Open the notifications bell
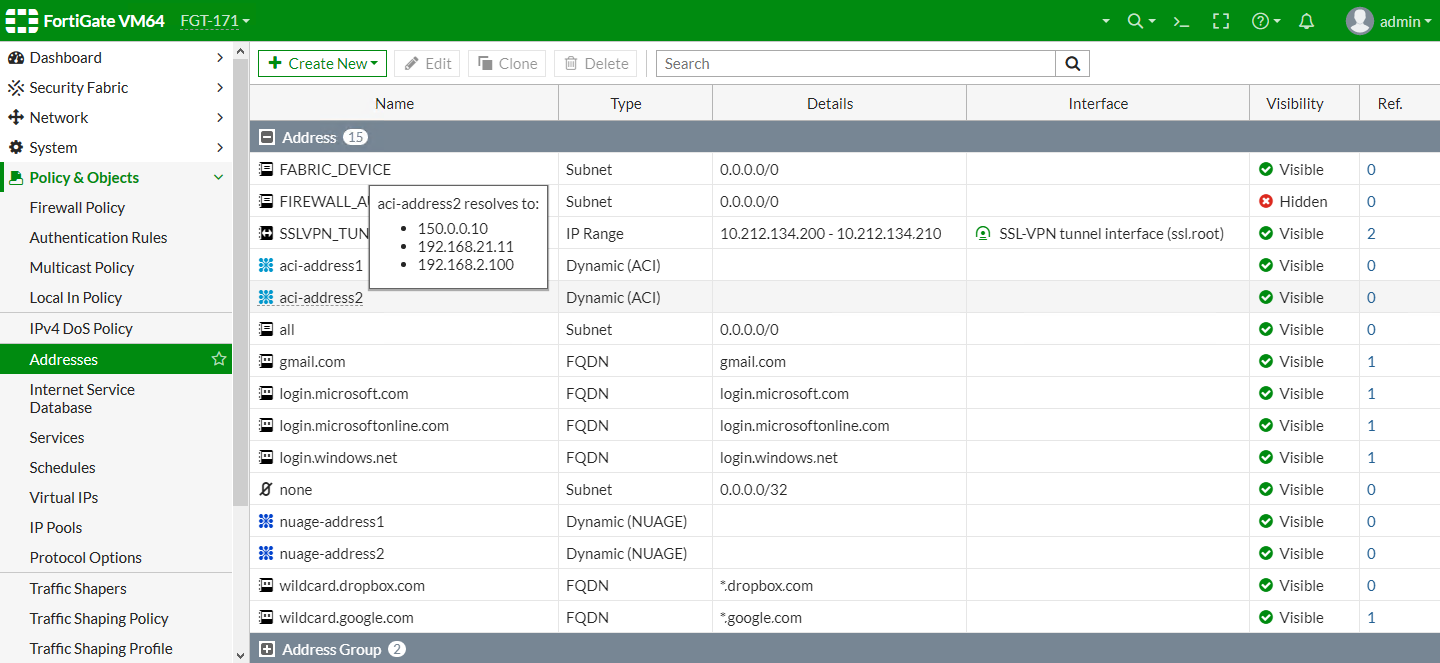 [x=1306, y=21]
